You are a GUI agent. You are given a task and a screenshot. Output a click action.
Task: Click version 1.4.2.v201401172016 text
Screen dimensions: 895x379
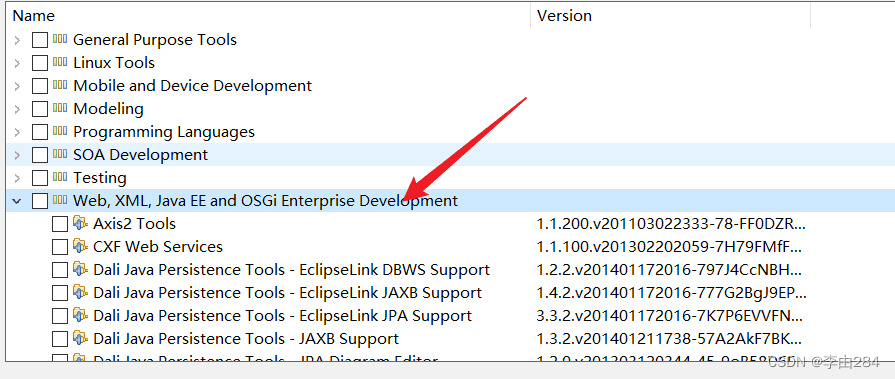[671, 293]
